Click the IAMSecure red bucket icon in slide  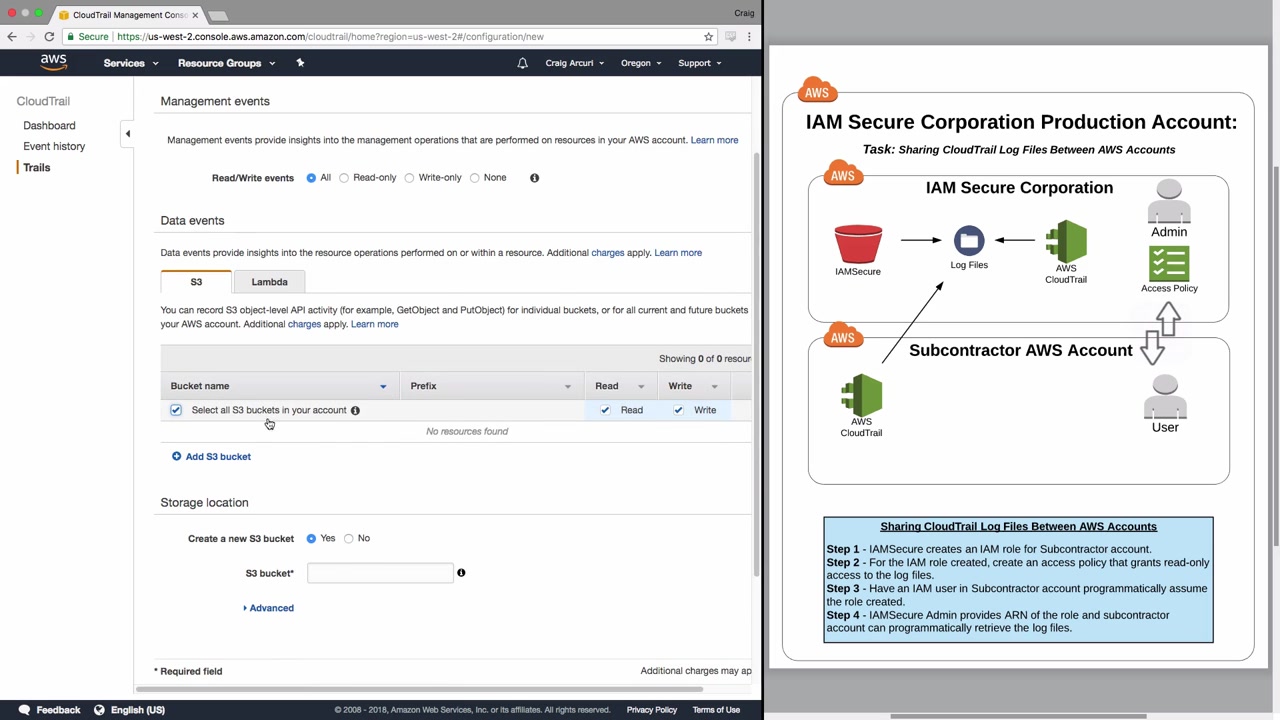(858, 244)
